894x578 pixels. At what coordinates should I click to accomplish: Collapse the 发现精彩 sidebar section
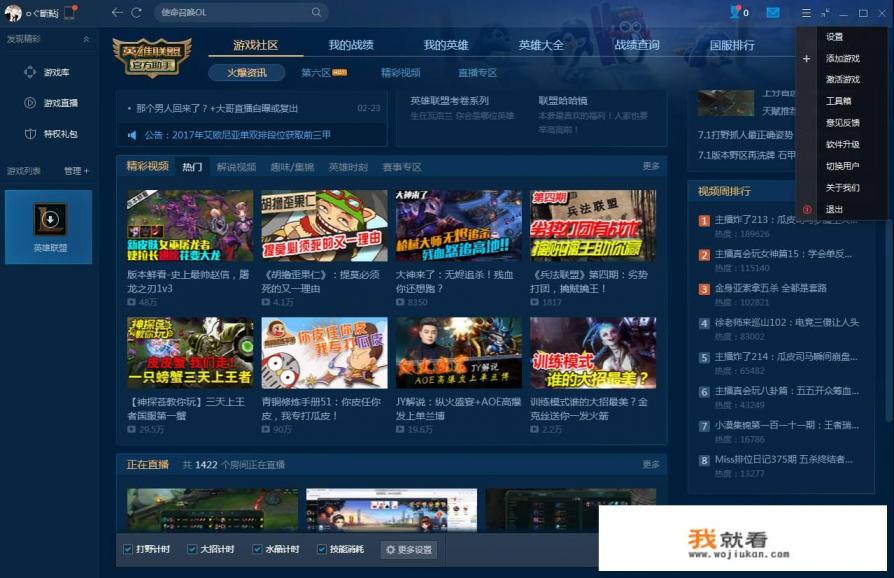point(86,39)
